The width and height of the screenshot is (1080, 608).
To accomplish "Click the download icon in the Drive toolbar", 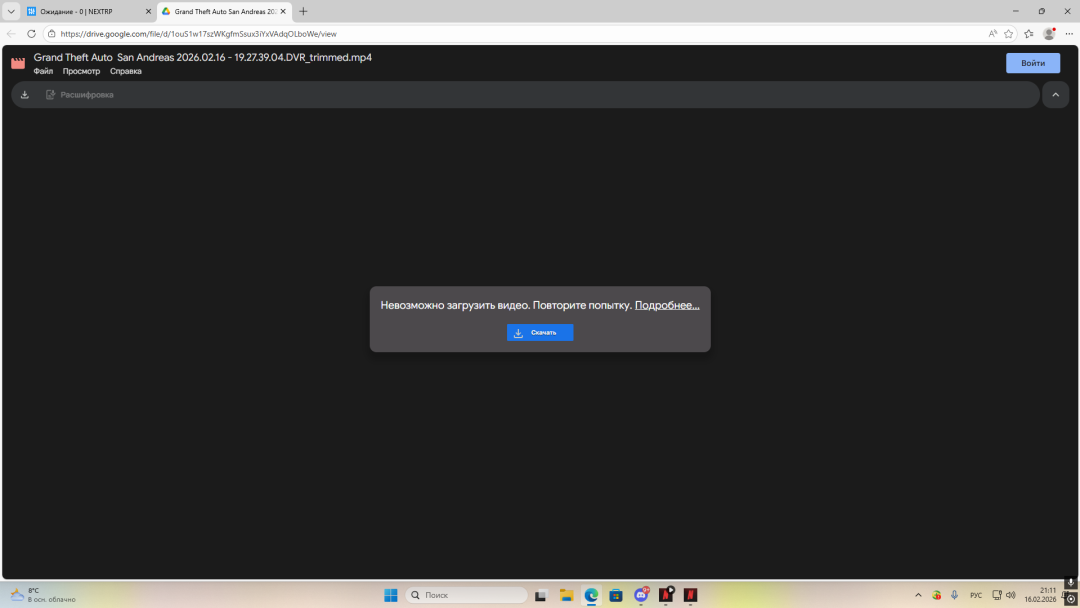I will pyautogui.click(x=25, y=95).
